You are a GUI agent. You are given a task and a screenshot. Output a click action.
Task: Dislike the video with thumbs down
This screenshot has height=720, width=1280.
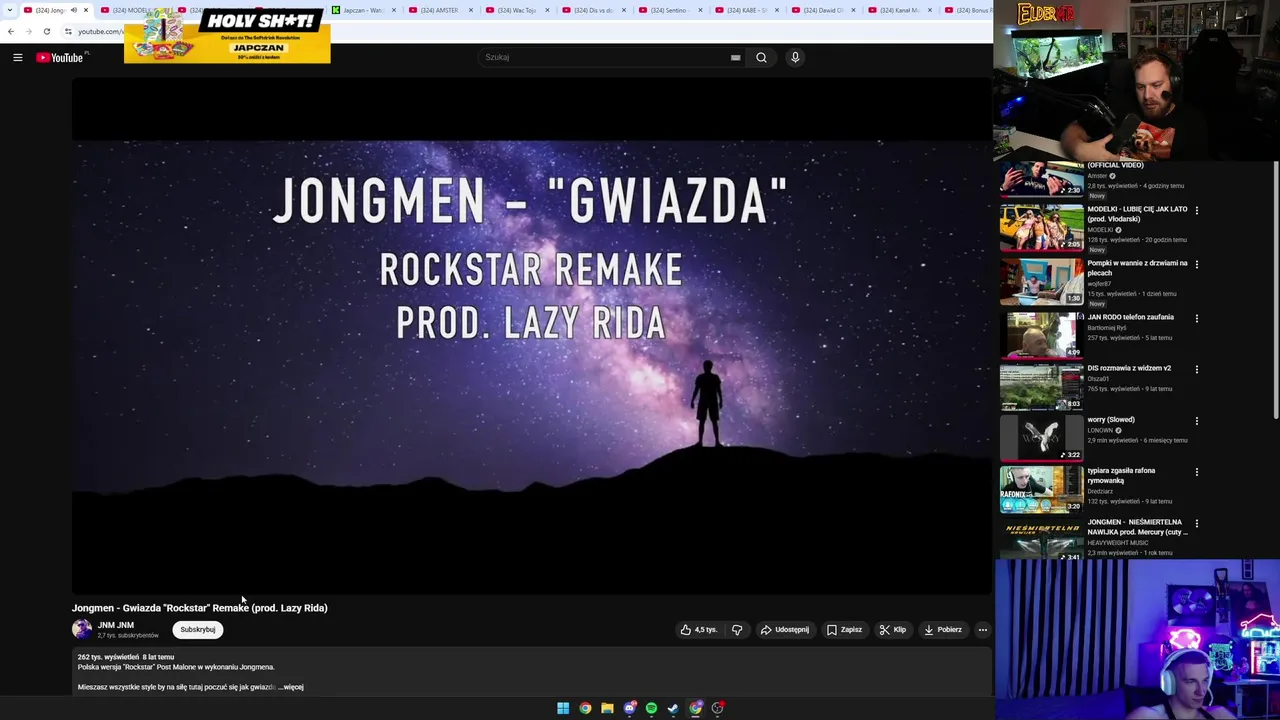[737, 630]
